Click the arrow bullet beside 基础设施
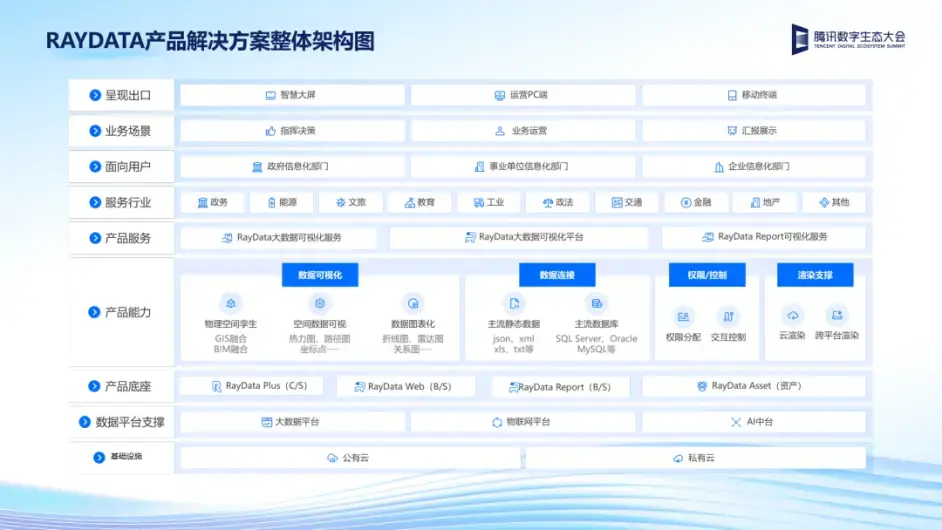Image resolution: width=942 pixels, height=530 pixels. point(99,457)
